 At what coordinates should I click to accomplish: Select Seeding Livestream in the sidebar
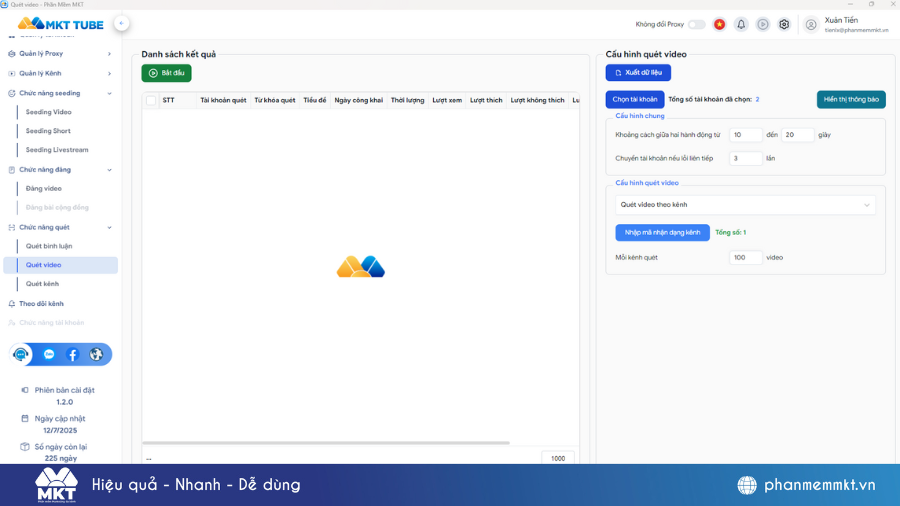57,150
